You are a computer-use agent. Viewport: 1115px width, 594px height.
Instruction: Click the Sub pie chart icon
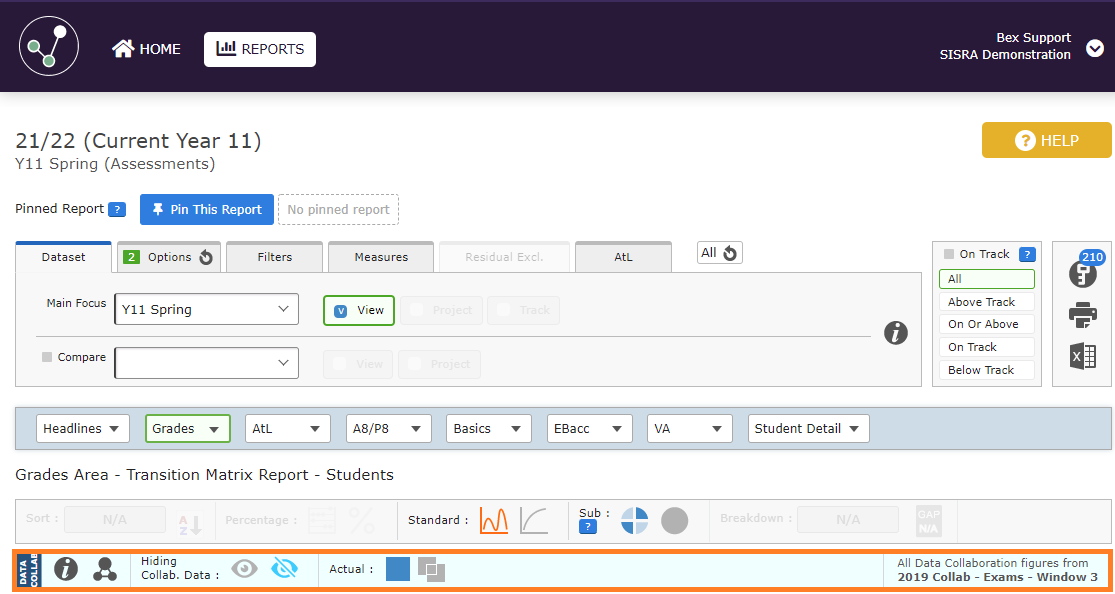634,520
